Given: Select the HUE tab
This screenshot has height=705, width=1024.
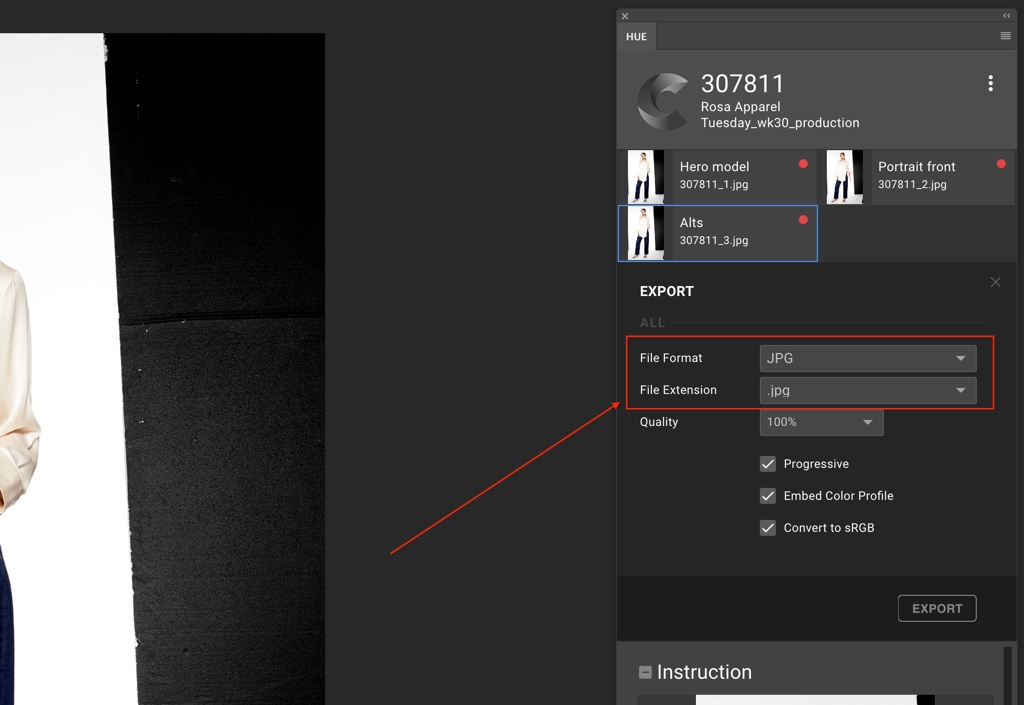Looking at the screenshot, I should tap(636, 37).
